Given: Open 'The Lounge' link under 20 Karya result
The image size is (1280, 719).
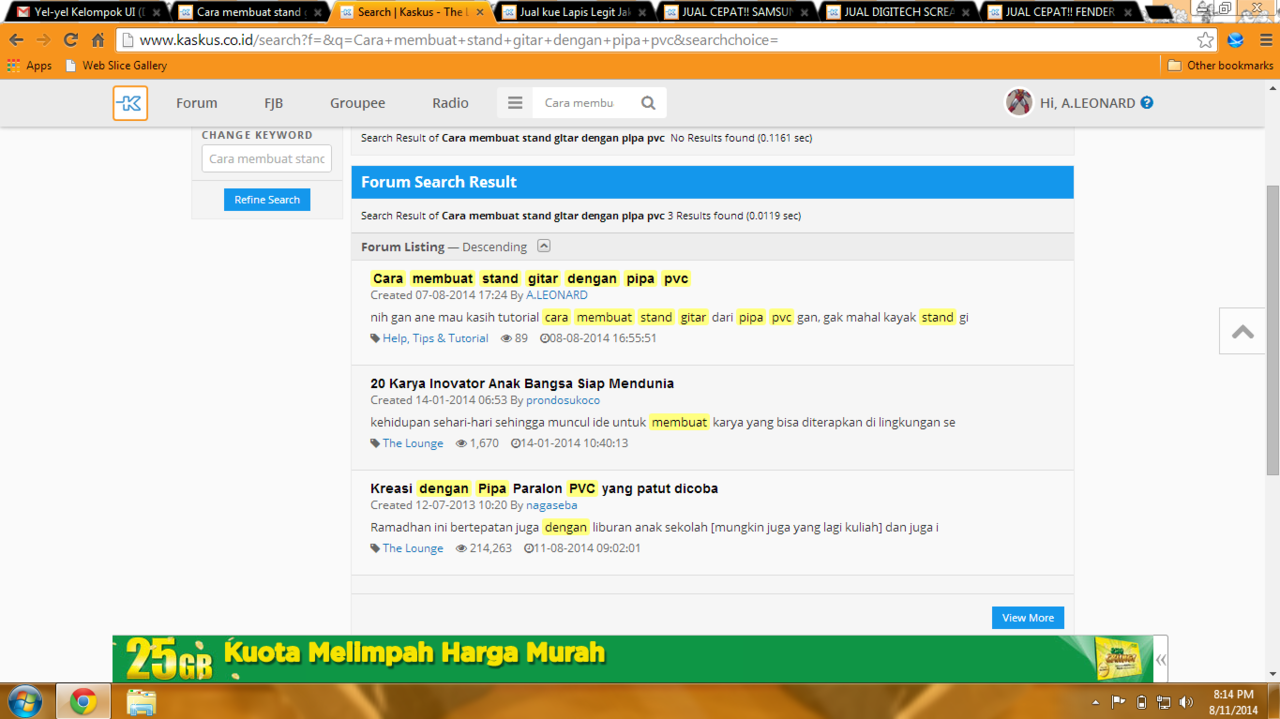Looking at the screenshot, I should tap(413, 443).
